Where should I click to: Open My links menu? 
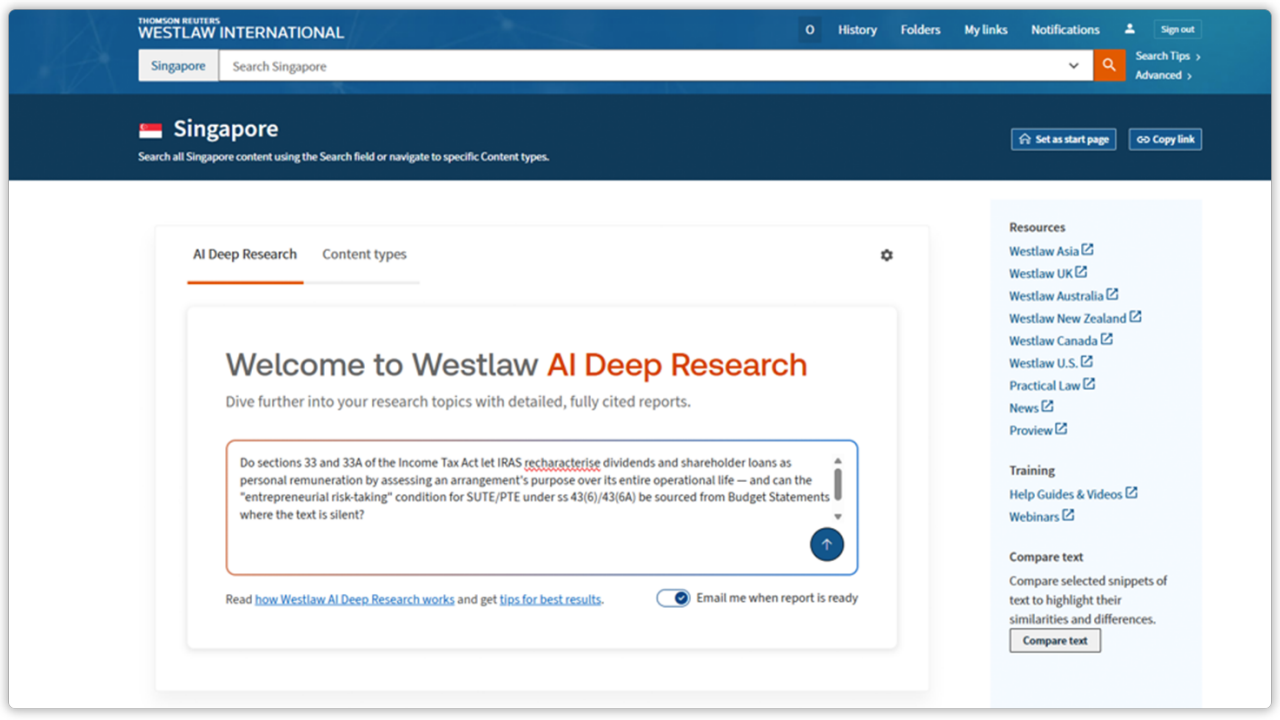[986, 30]
